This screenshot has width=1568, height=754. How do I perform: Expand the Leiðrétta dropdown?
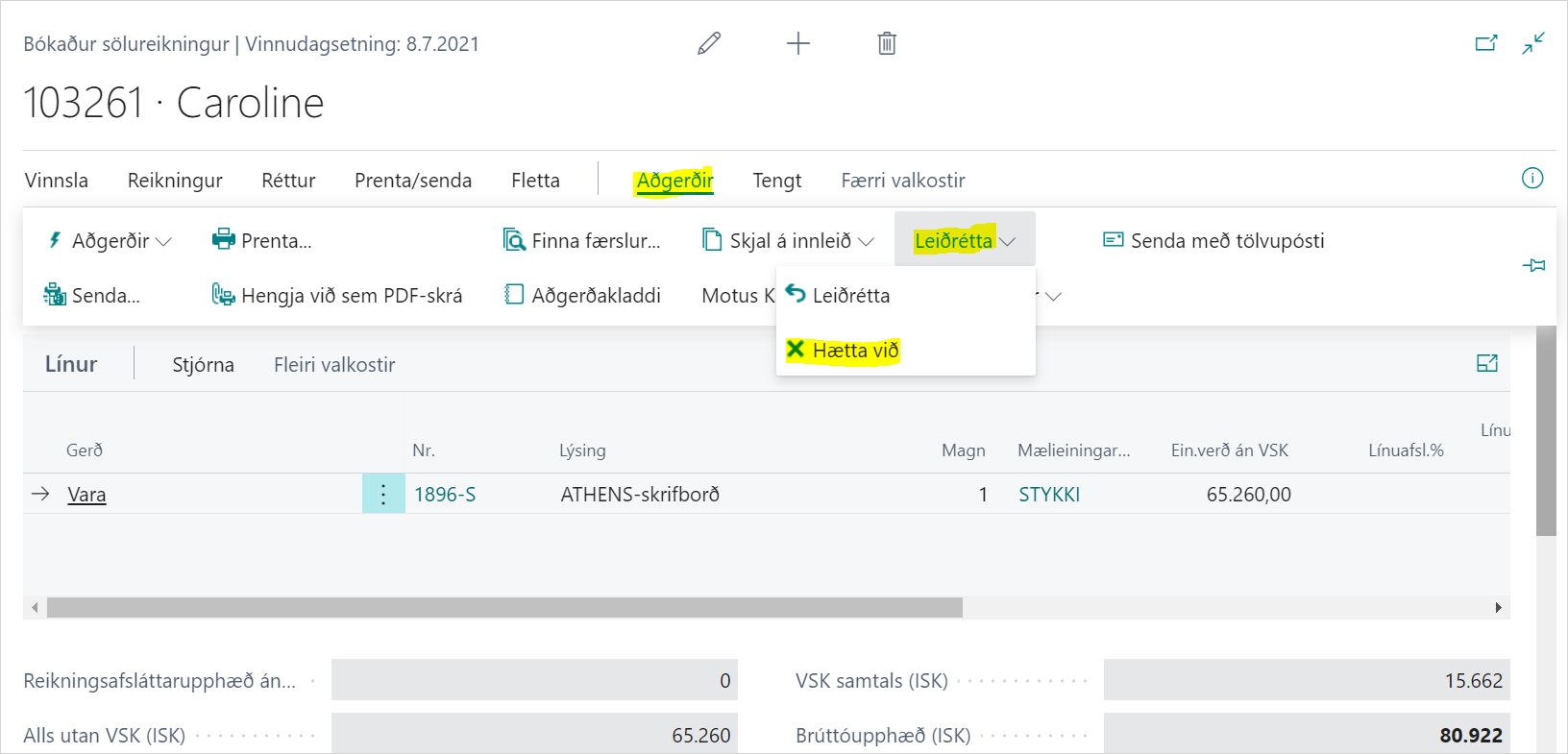(964, 240)
